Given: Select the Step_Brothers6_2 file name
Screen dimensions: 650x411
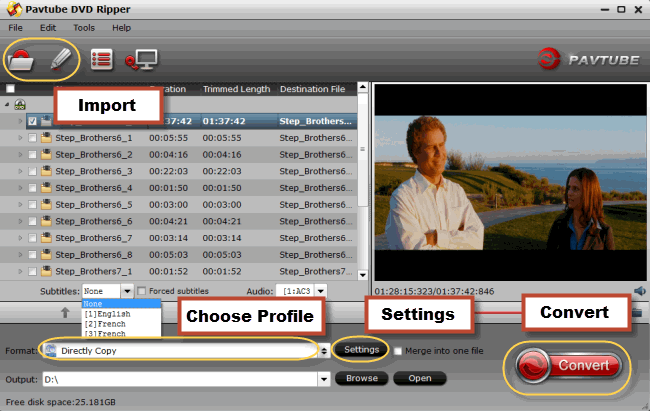Looking at the screenshot, I should pyautogui.click(x=94, y=155).
